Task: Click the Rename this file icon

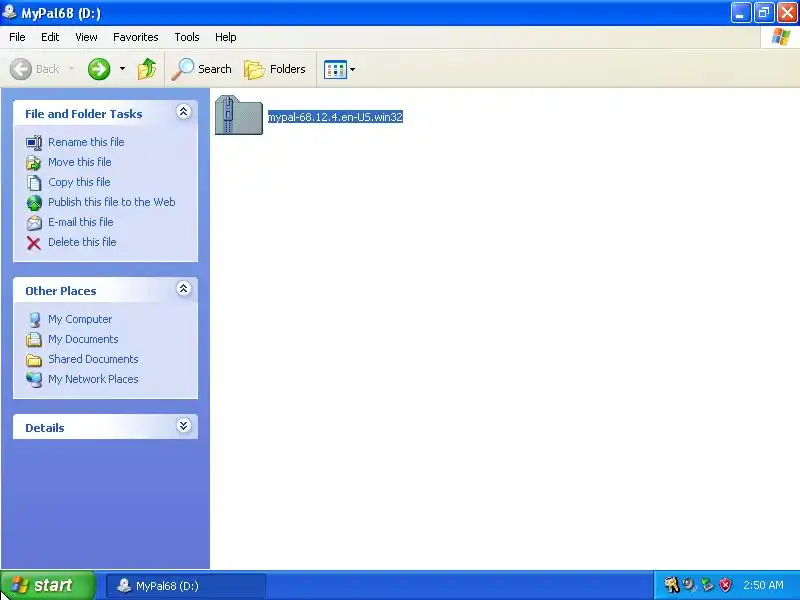Action: coord(34,142)
